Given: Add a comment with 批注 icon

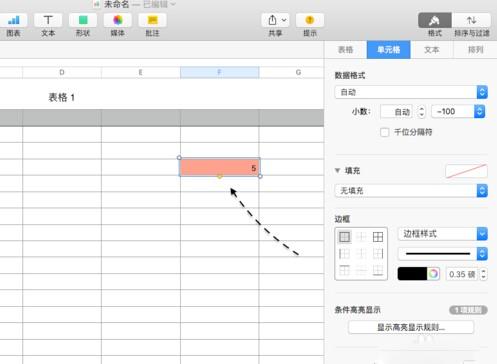Looking at the screenshot, I should (x=152, y=21).
